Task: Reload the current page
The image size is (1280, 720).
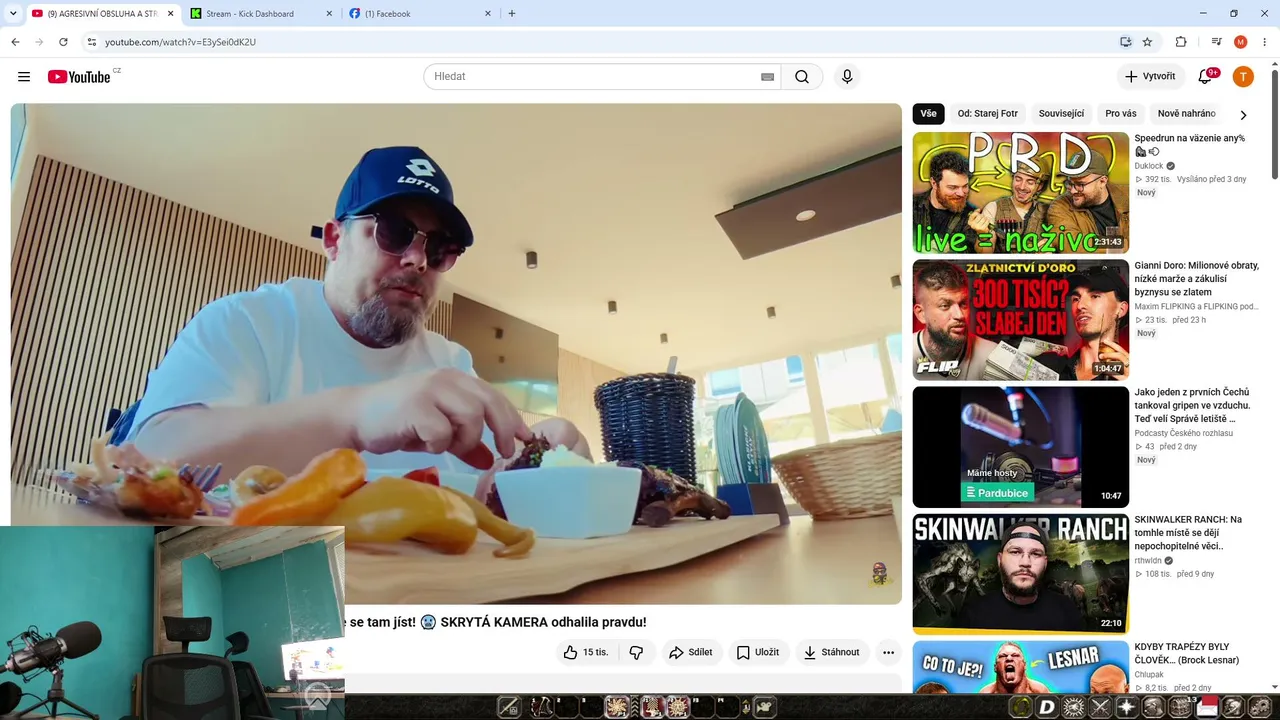Action: point(63,42)
